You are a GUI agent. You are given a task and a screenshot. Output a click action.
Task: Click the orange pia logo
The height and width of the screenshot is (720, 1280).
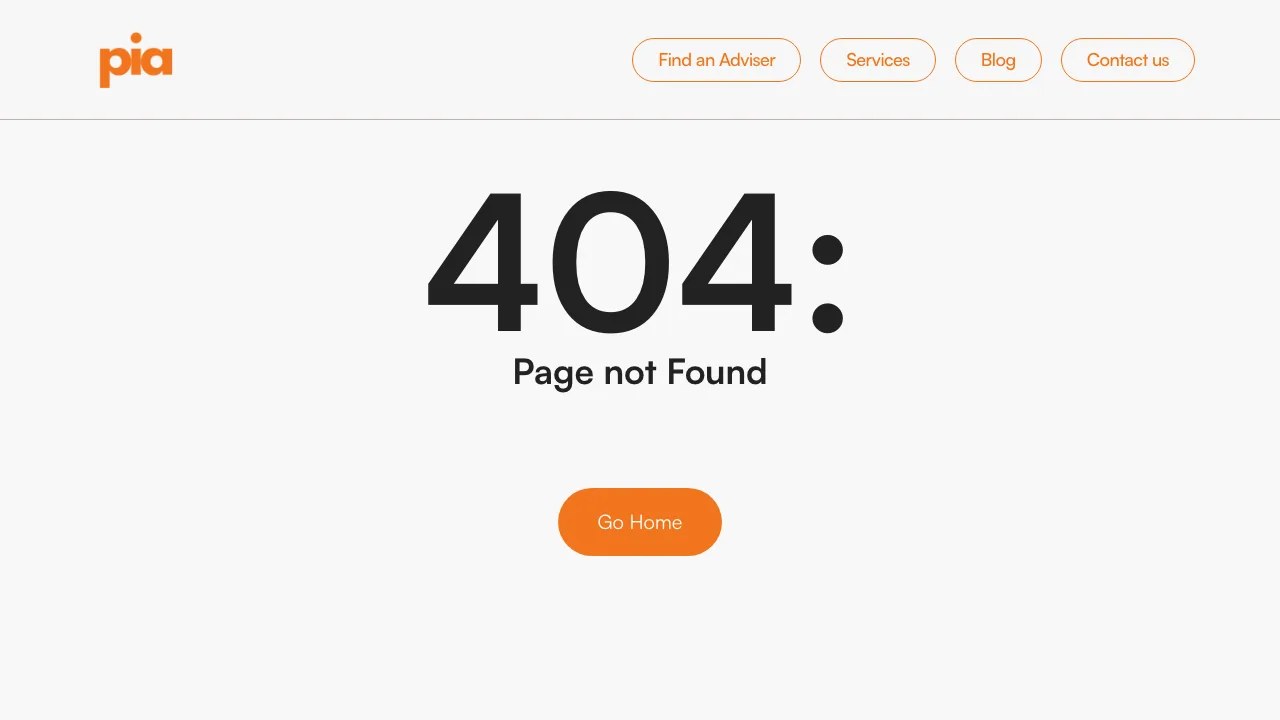click(x=136, y=60)
